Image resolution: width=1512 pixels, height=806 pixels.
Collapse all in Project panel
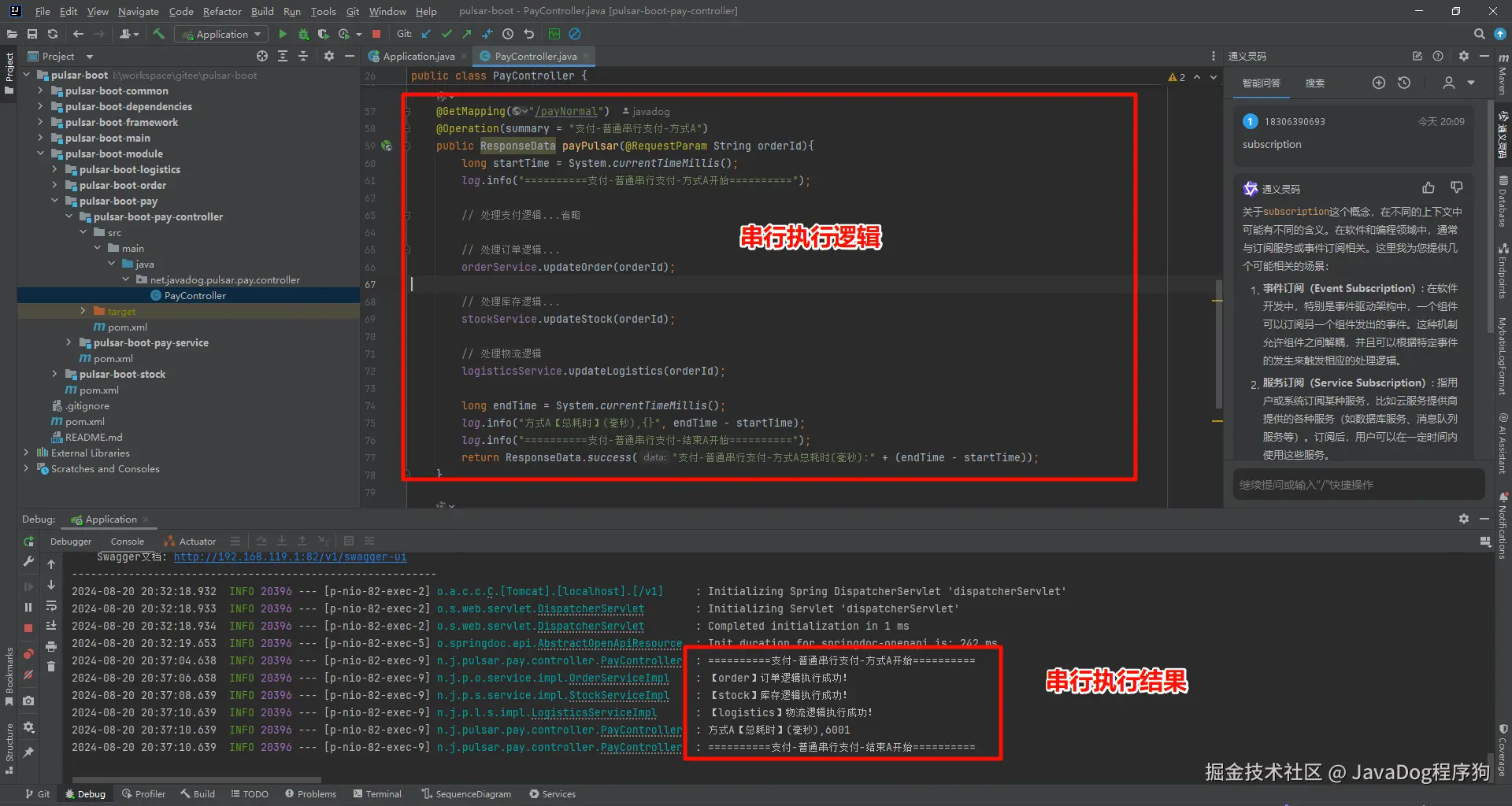pyautogui.click(x=303, y=56)
